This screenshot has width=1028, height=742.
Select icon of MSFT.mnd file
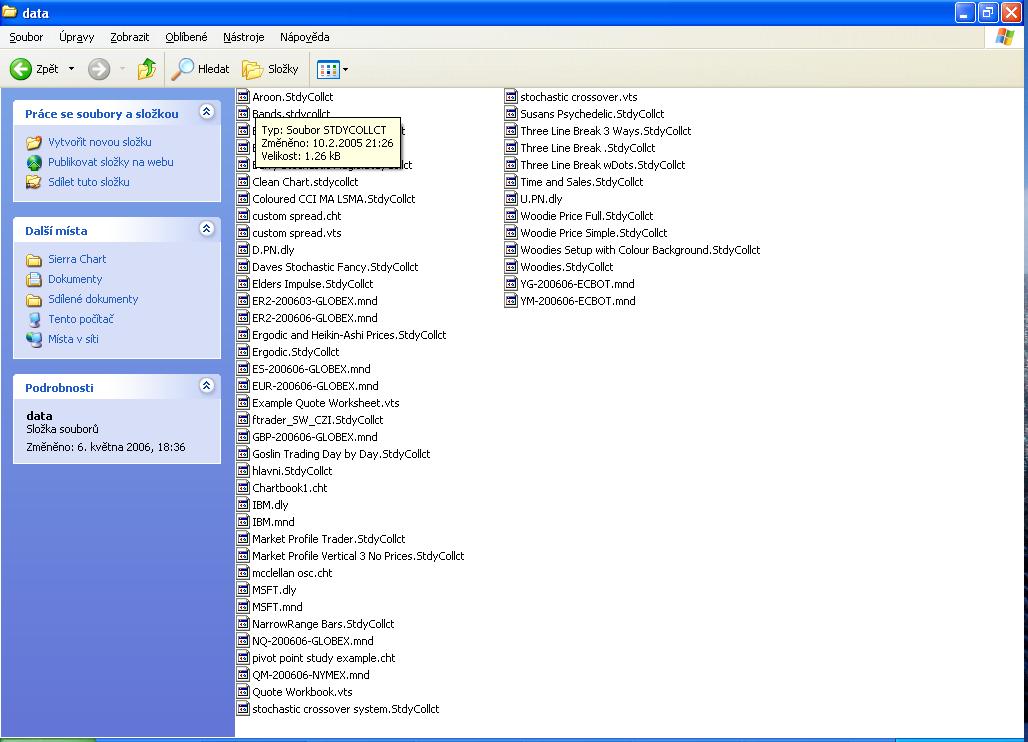coord(243,607)
